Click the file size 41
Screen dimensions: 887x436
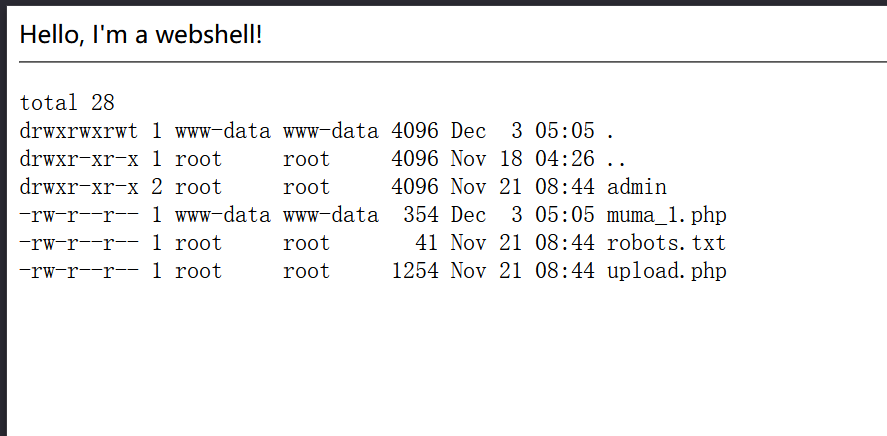(x=426, y=243)
